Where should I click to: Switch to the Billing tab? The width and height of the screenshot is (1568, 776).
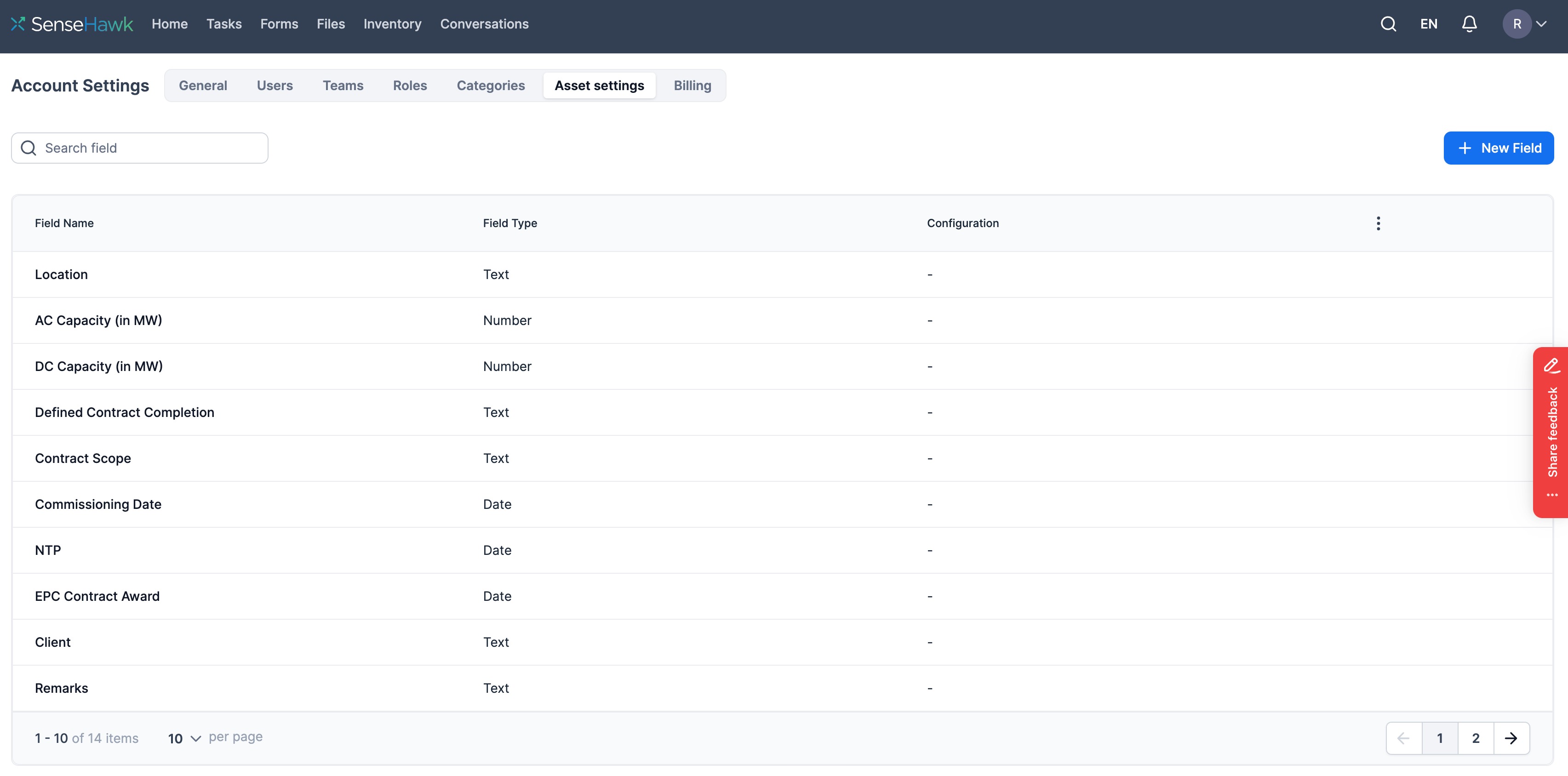click(x=692, y=85)
